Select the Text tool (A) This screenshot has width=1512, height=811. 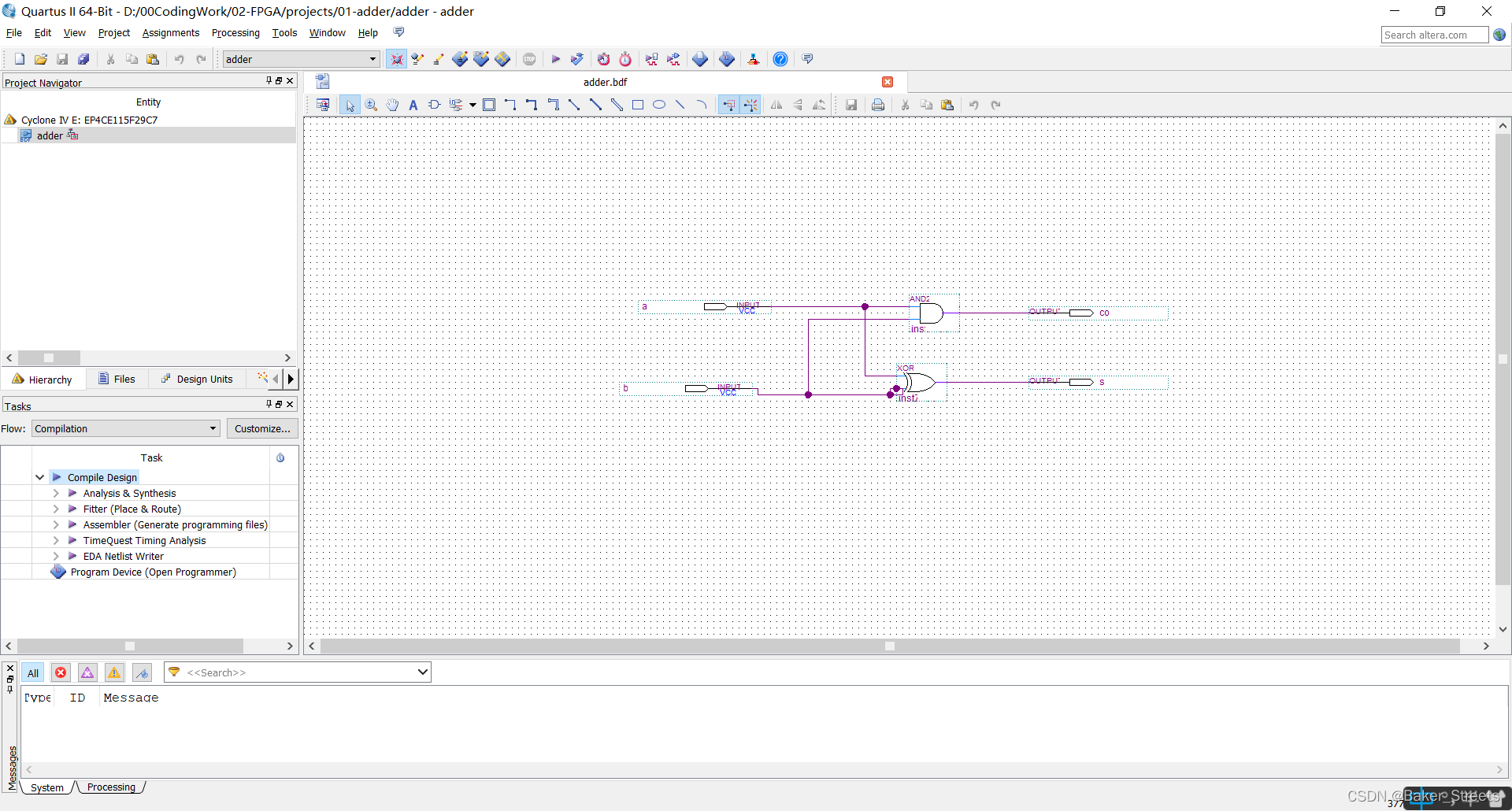point(413,105)
